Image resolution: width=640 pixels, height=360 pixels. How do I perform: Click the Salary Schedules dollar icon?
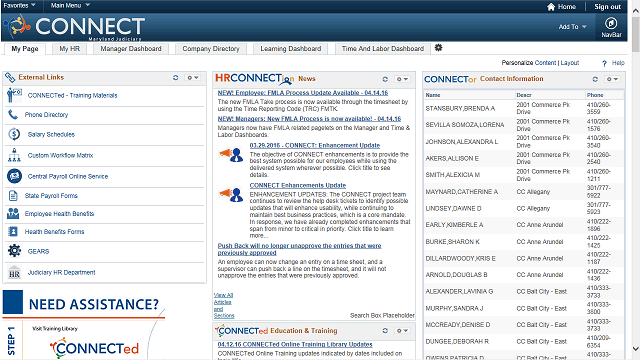(x=14, y=134)
